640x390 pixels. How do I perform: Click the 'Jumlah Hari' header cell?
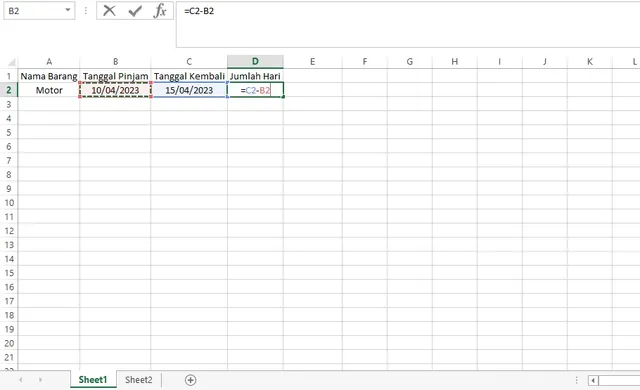255,76
